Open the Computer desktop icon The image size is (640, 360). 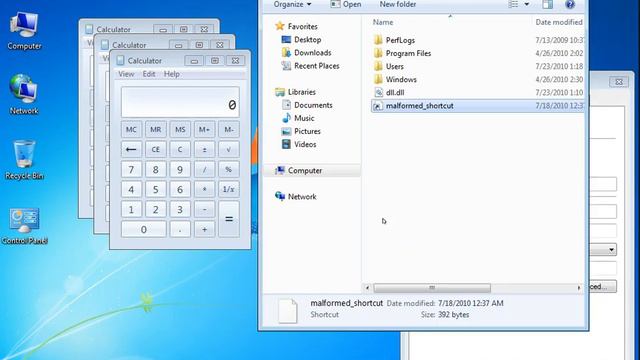(24, 31)
